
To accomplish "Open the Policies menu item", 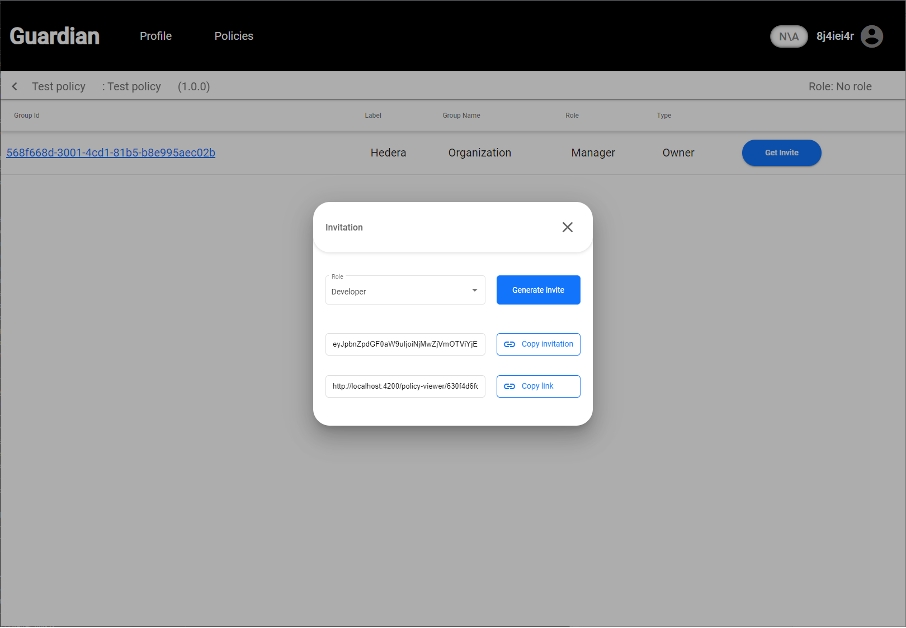I will 233,36.
